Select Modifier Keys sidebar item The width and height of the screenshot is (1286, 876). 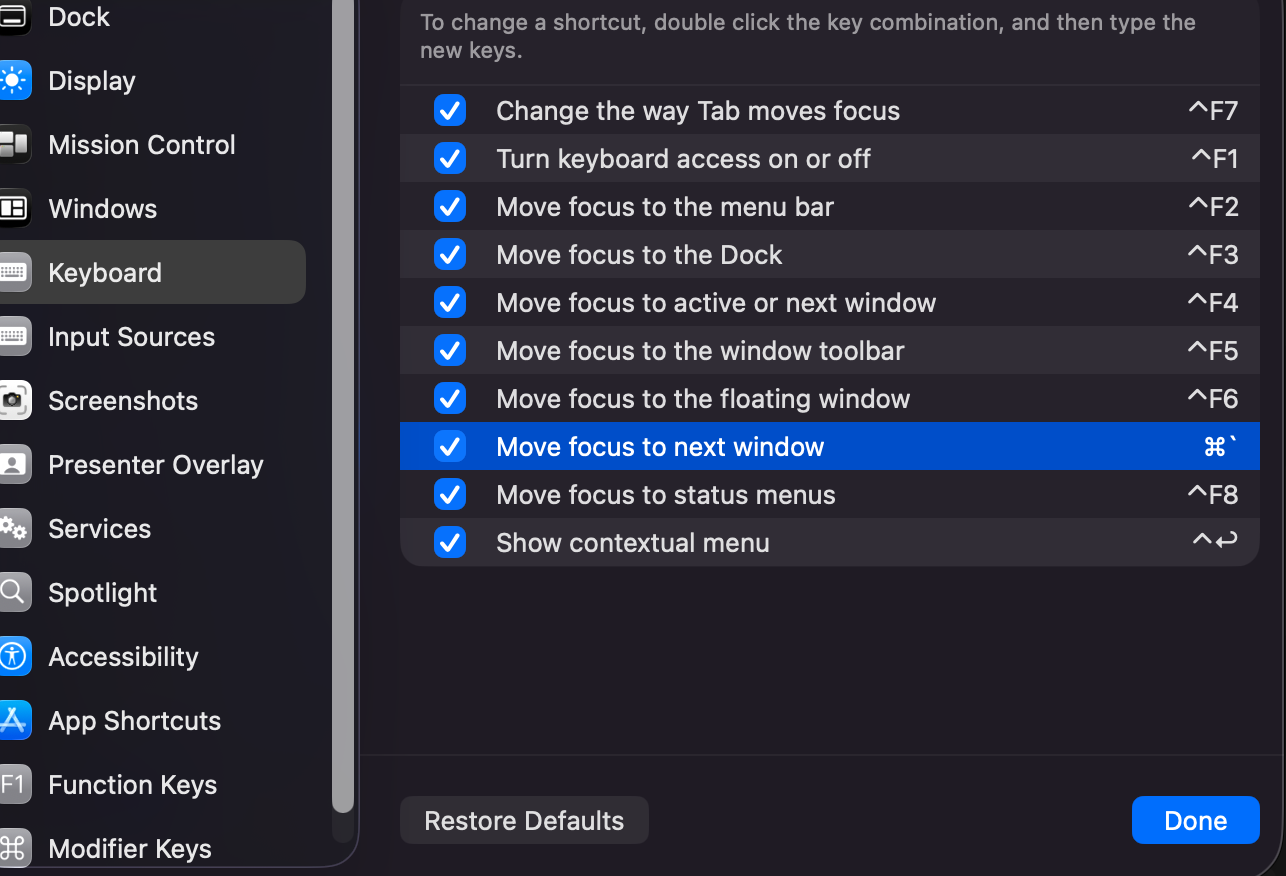pos(130,849)
